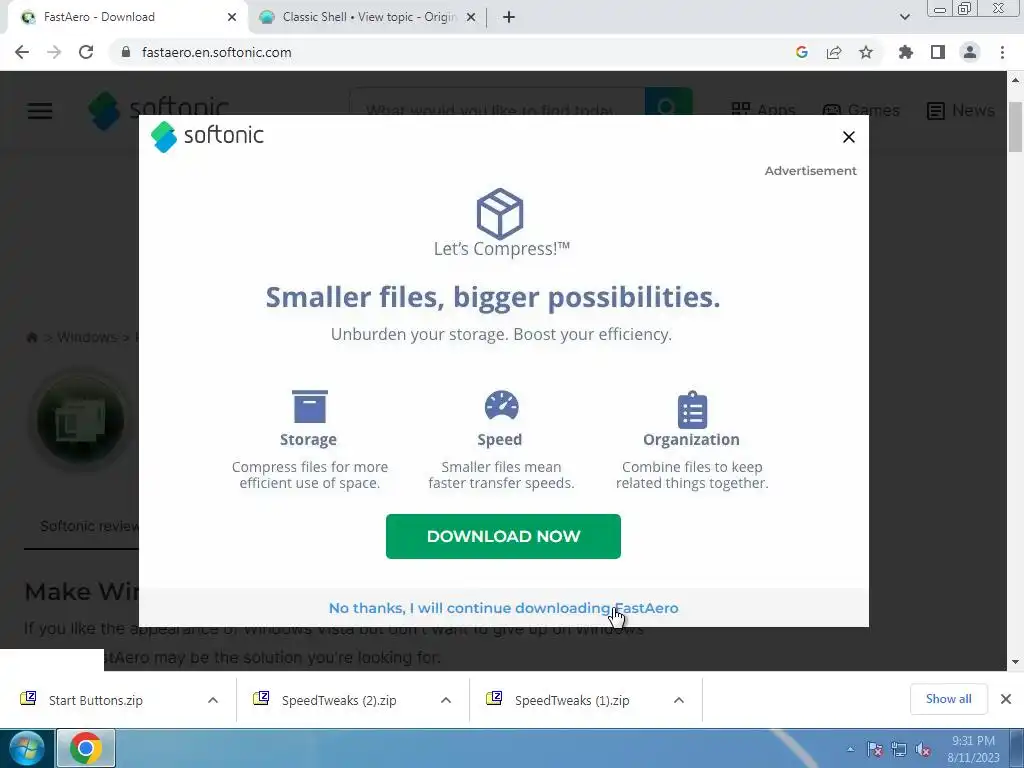
Task: Open Start Buttons.zip download
Action: coord(95,700)
